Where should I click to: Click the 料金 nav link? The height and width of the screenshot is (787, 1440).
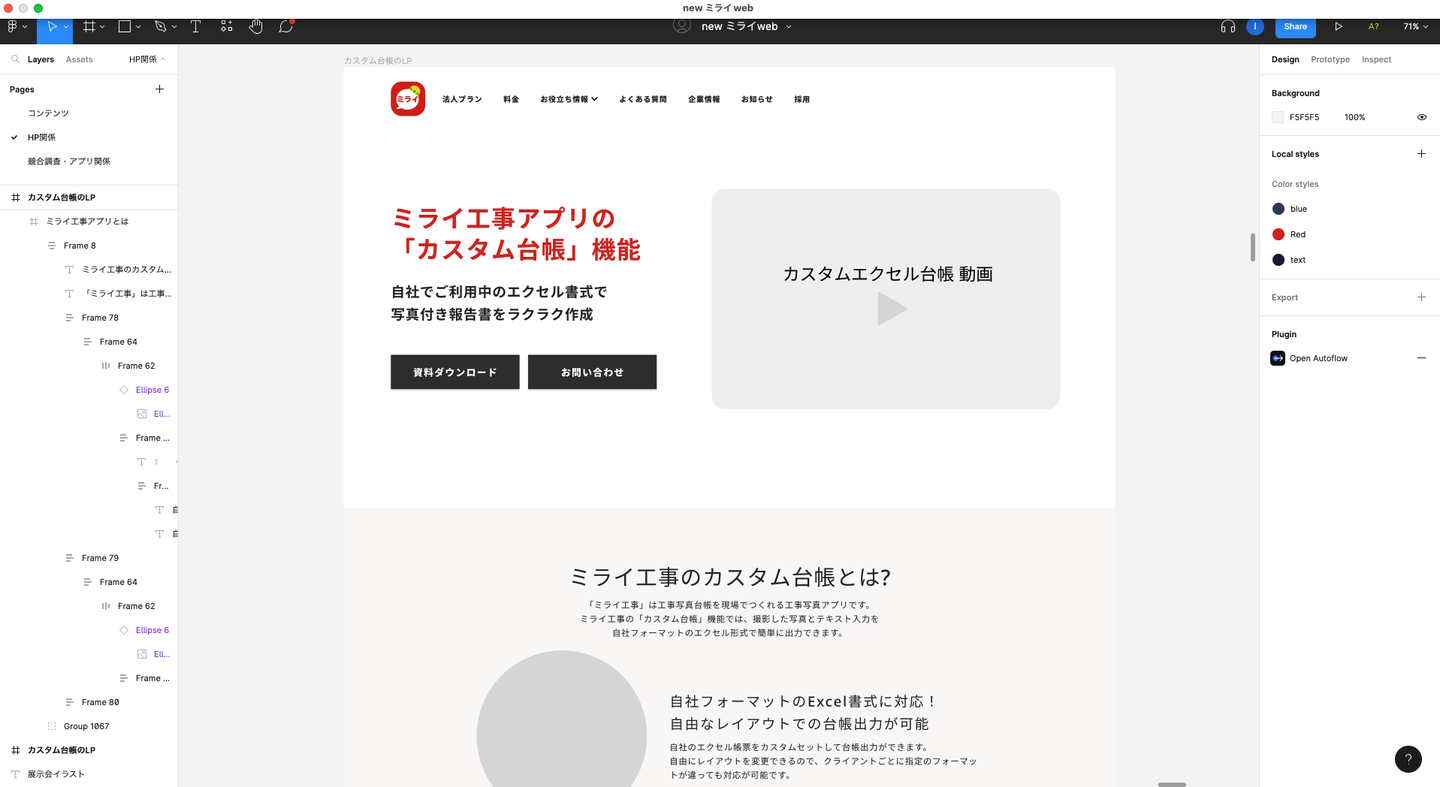[x=511, y=99]
